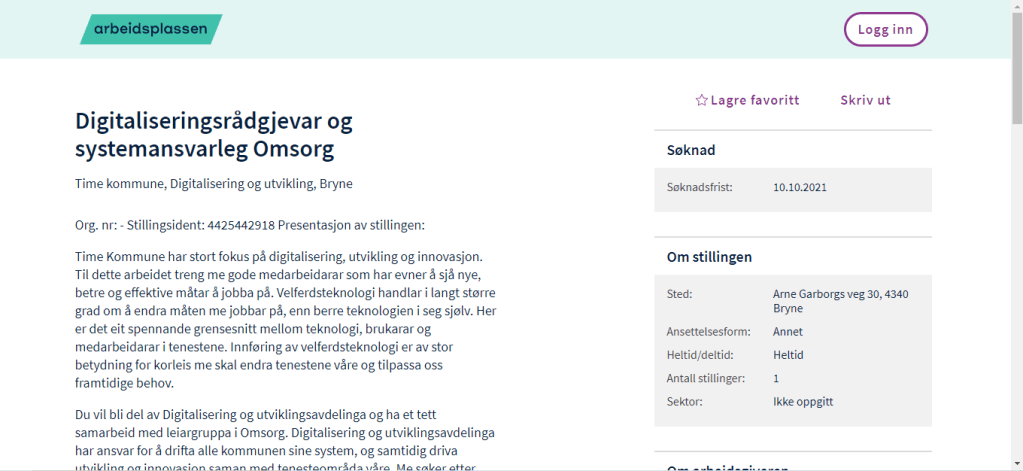Image resolution: width=1023 pixels, height=471 pixels.
Task: Click the paragraph starting with Time Kommune
Action: (x=285, y=320)
